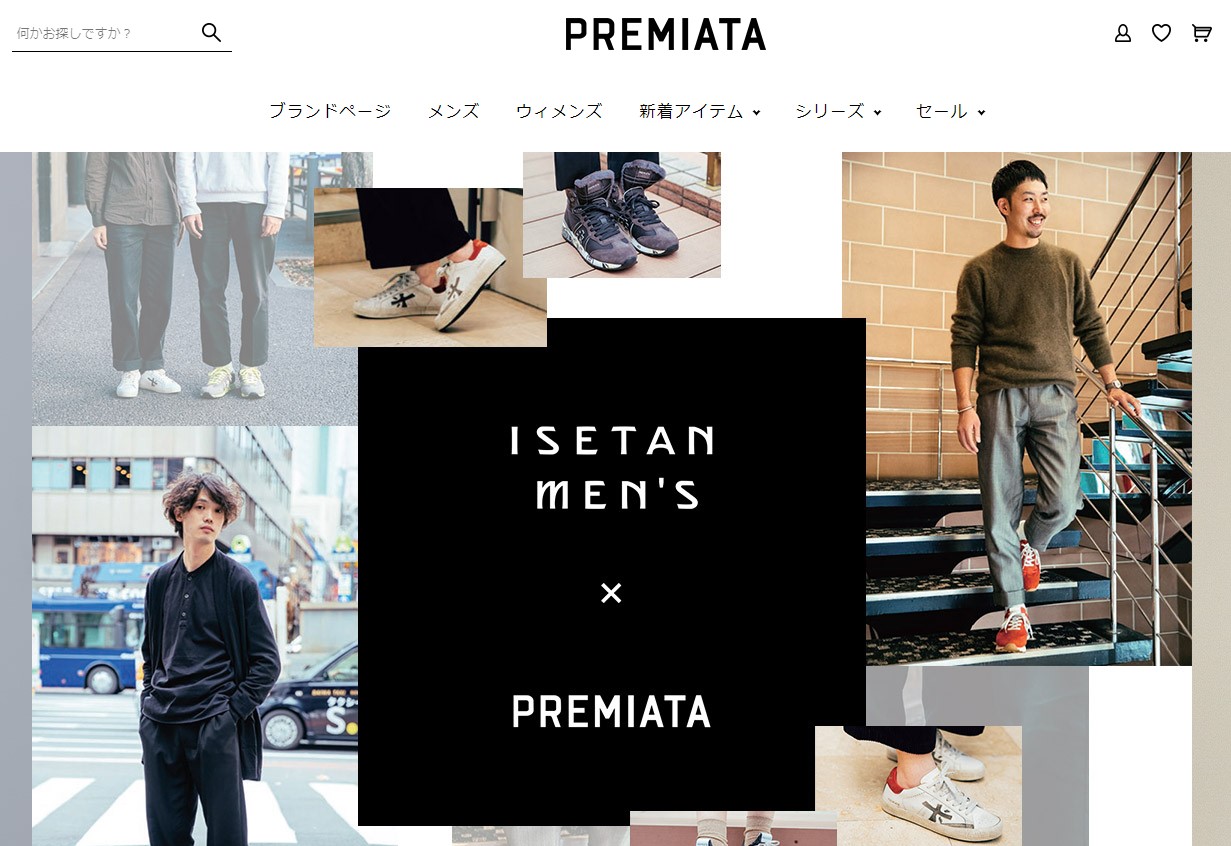Click the search magnifier icon
The height and width of the screenshot is (846, 1231).
tap(211, 32)
